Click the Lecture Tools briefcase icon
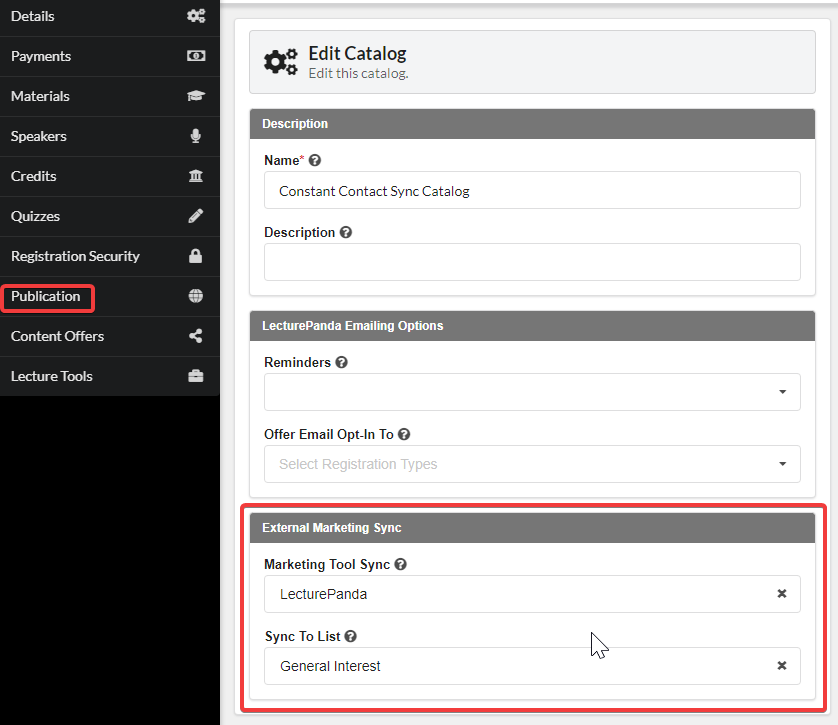This screenshot has width=838, height=725. pos(196,376)
